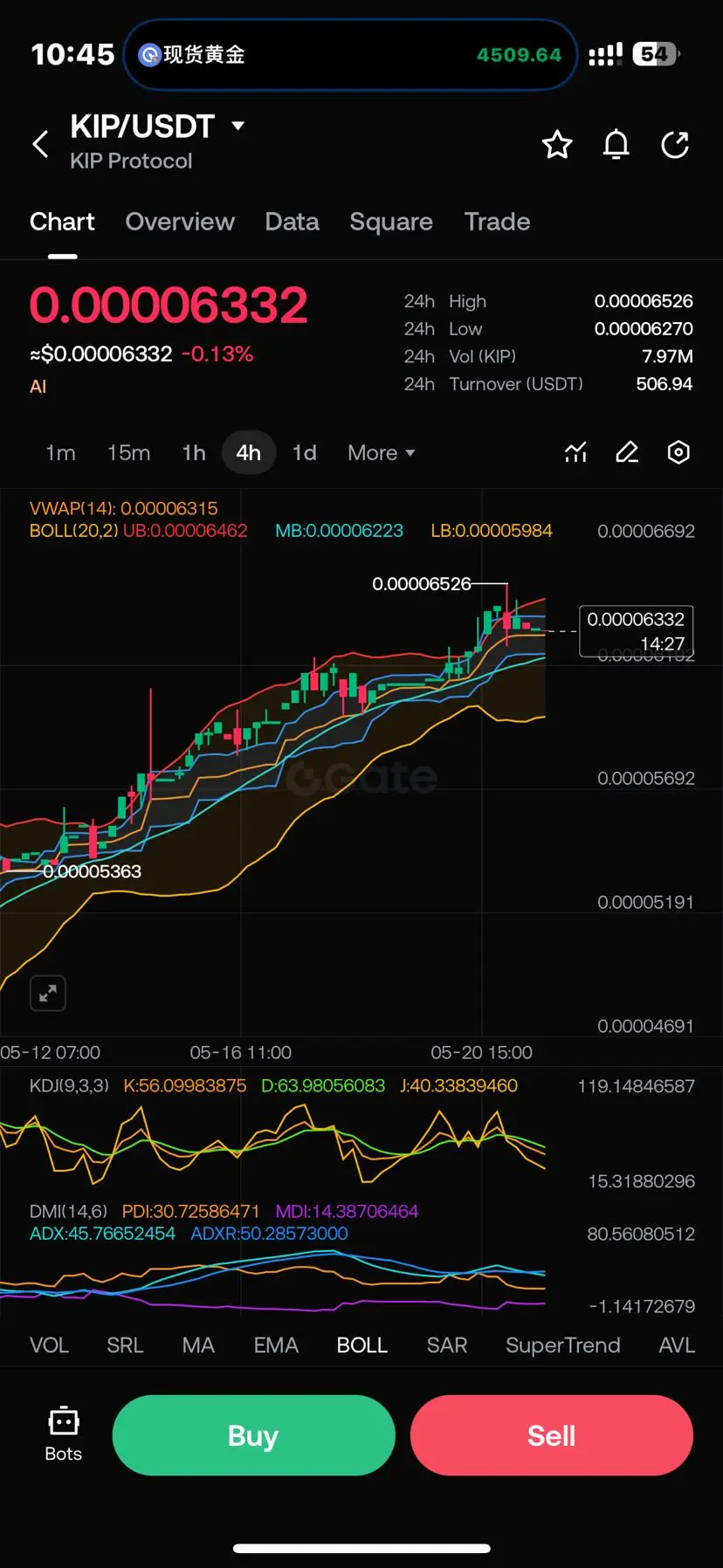
Task: Tap the VWAP(14) indicator legend
Action: click(123, 508)
